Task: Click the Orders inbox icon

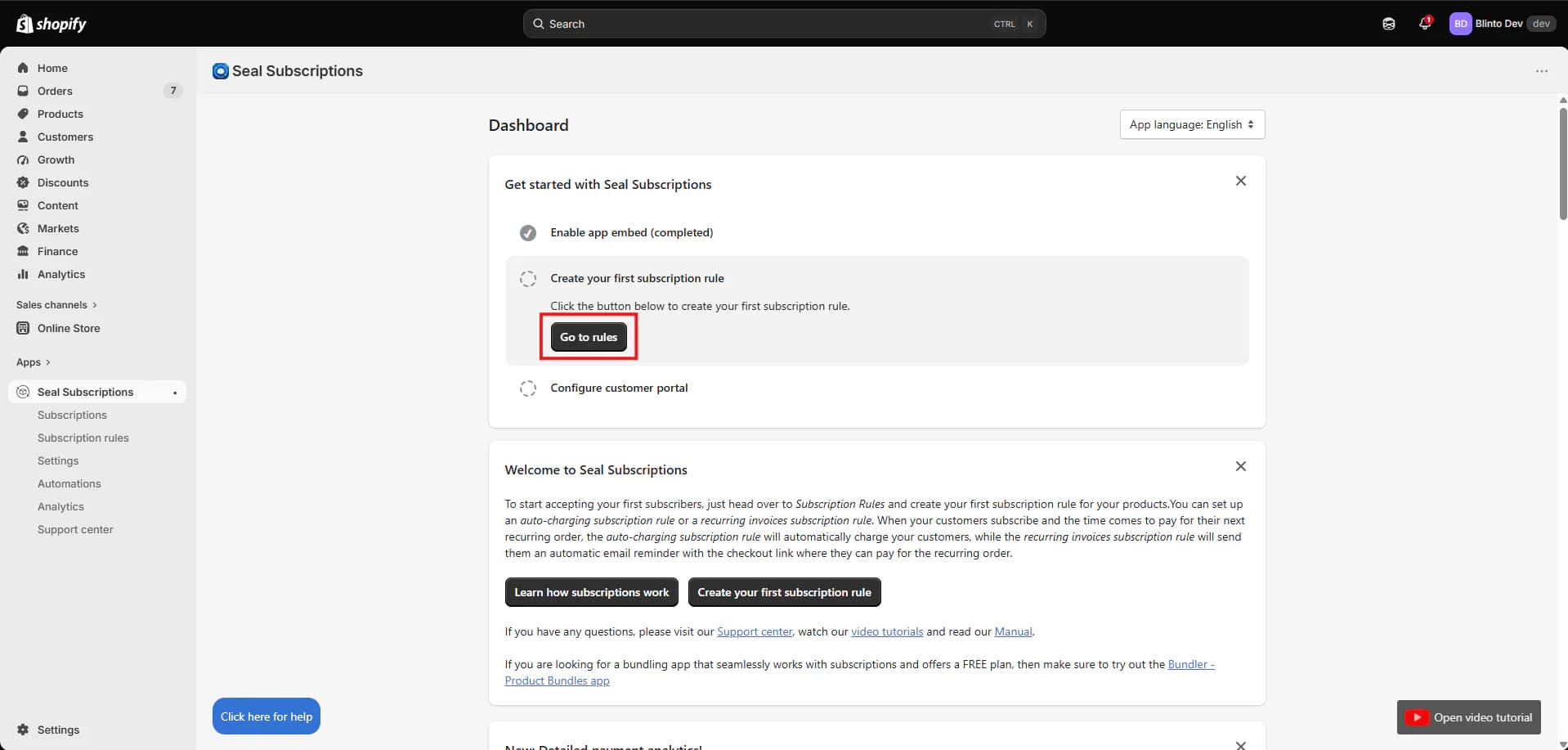Action: coord(23,91)
